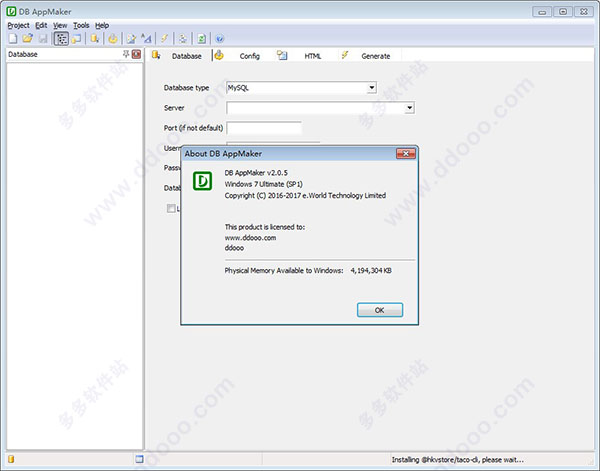
Task: Toggle the checkbox partly hidden behind the dialog
Action: (x=171, y=208)
